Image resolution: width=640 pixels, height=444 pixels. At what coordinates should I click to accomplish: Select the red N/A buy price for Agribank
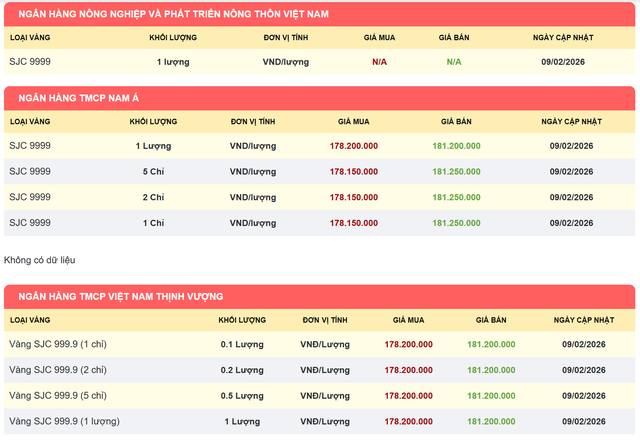point(379,62)
